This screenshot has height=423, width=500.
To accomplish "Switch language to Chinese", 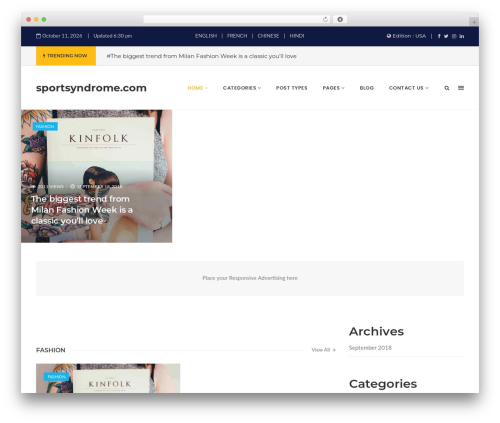I will tap(268, 36).
